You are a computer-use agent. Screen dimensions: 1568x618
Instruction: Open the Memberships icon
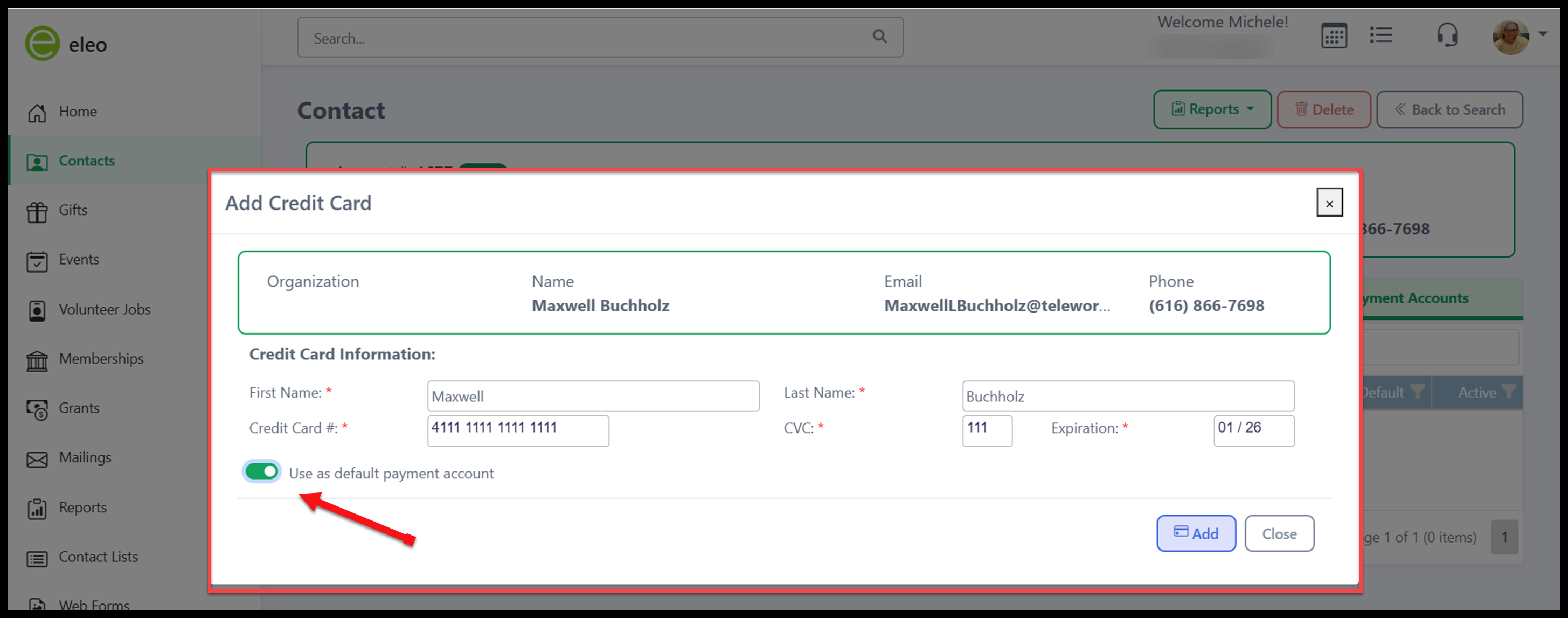[x=37, y=360]
